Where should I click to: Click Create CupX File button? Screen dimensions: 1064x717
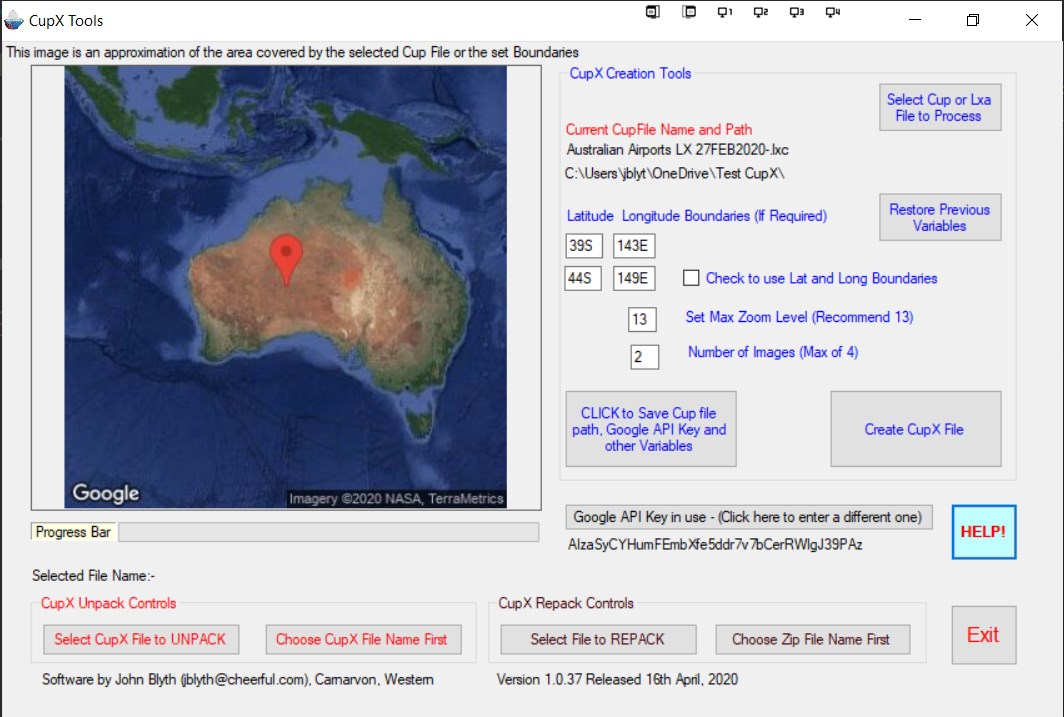coord(915,429)
